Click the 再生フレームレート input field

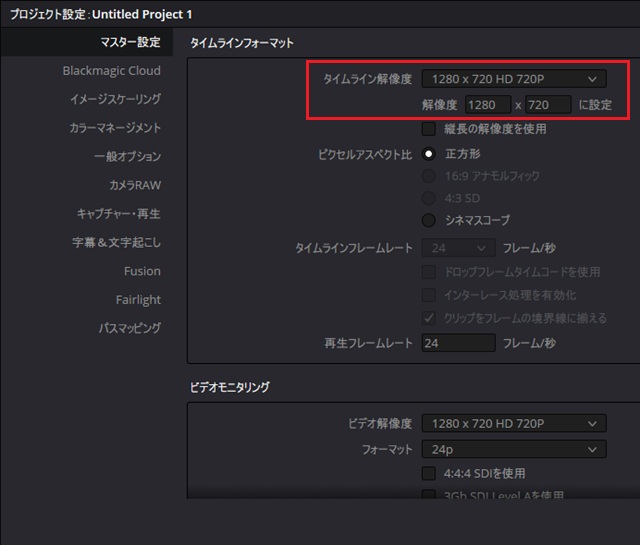coord(458,343)
